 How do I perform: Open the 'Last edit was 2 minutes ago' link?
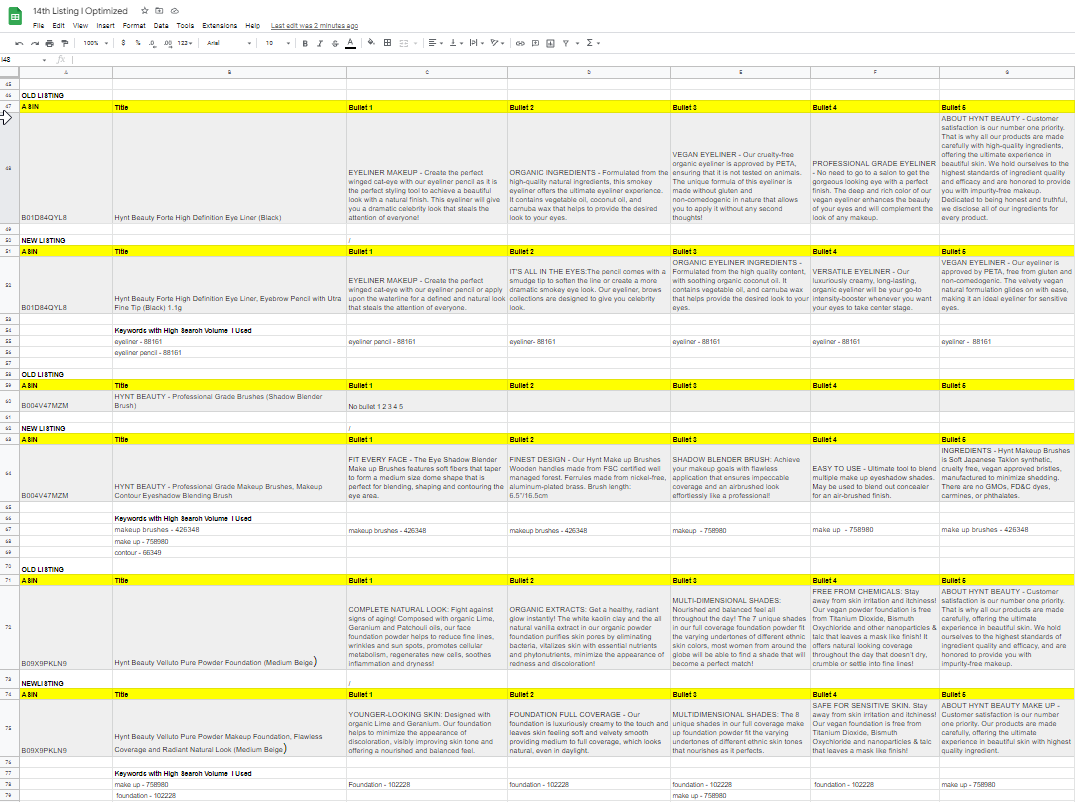314,25
